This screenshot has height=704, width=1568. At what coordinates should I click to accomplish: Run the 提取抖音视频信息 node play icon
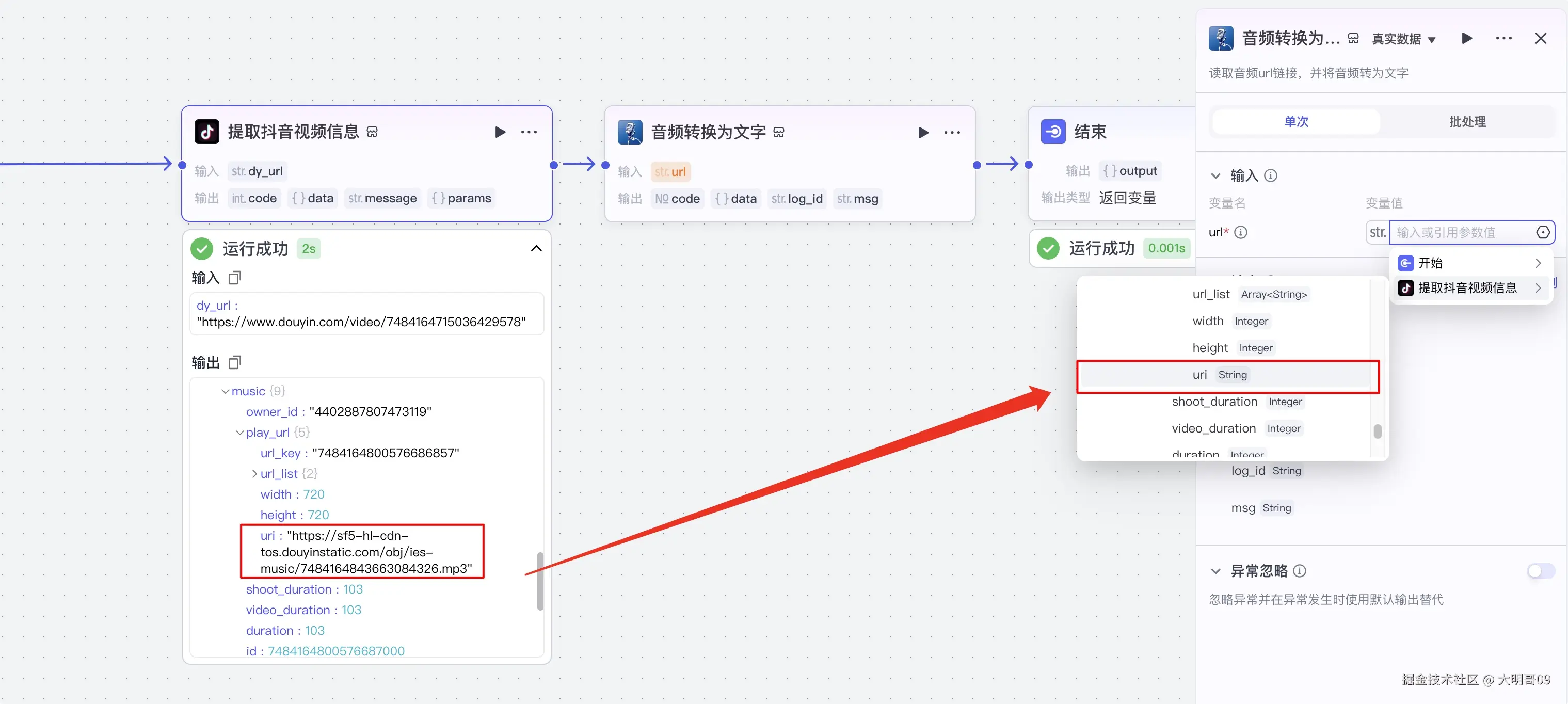[500, 132]
